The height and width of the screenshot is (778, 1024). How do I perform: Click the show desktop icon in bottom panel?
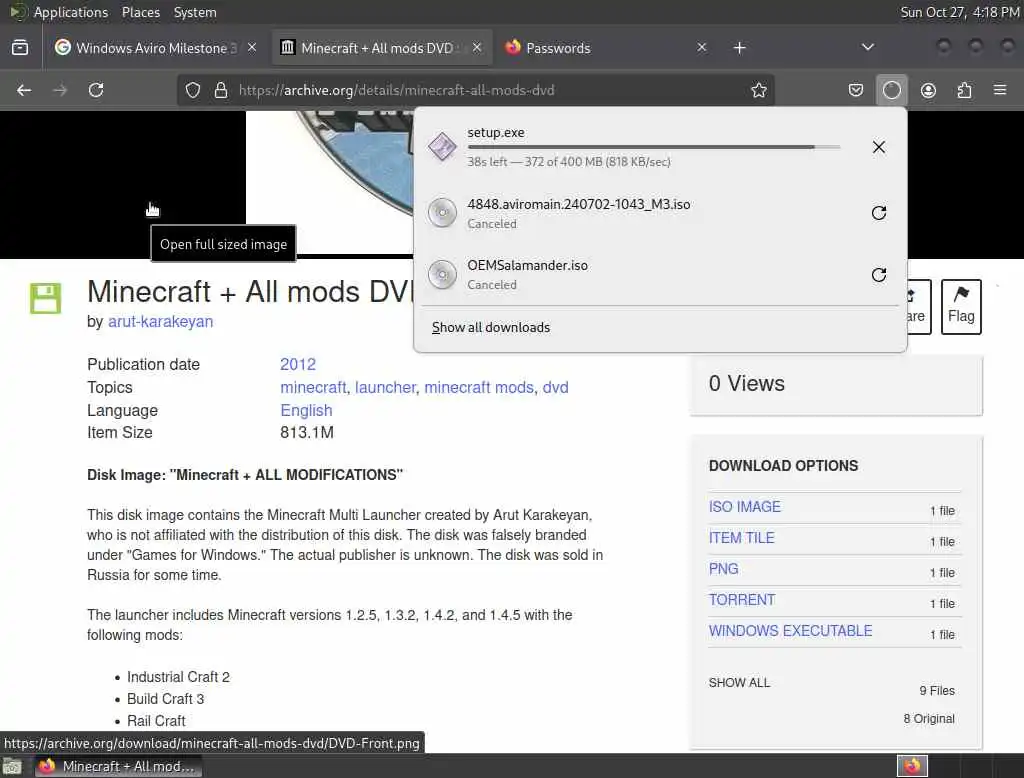click(x=12, y=766)
